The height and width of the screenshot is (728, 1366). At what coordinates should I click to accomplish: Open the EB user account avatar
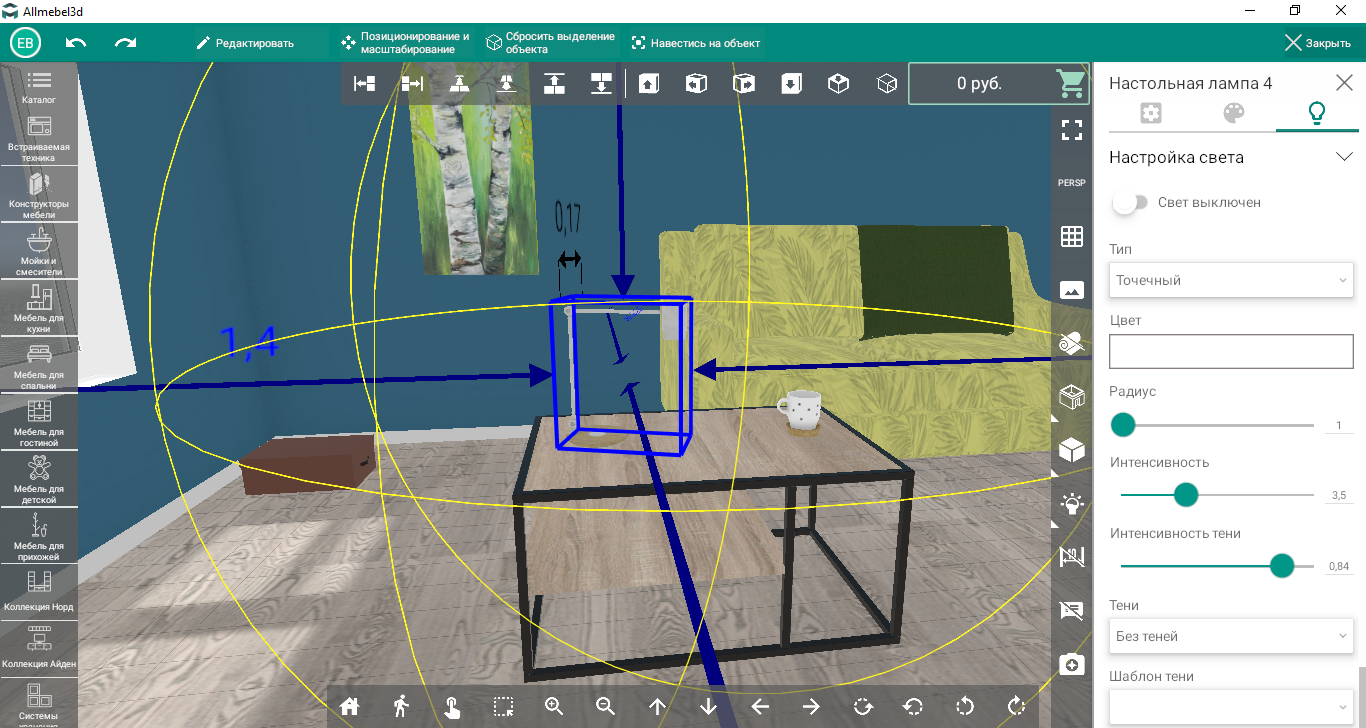(26, 43)
